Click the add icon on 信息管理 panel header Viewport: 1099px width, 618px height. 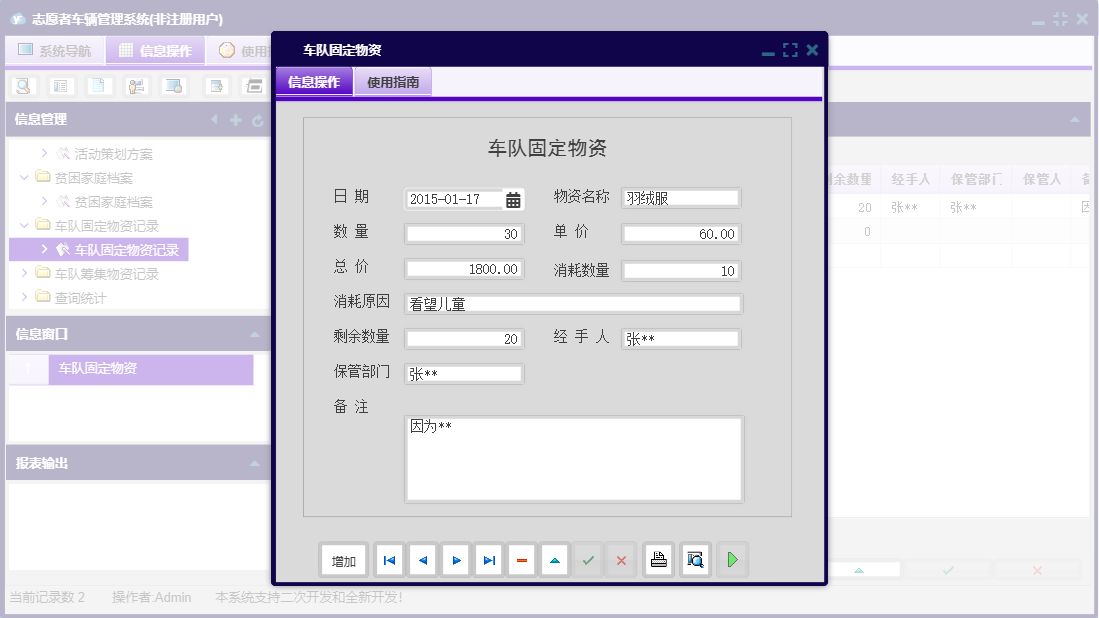click(234, 120)
